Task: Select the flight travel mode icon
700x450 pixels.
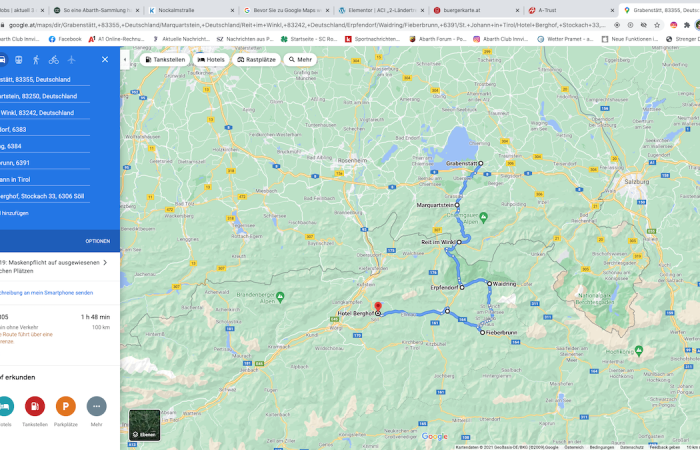Action: click(x=71, y=60)
